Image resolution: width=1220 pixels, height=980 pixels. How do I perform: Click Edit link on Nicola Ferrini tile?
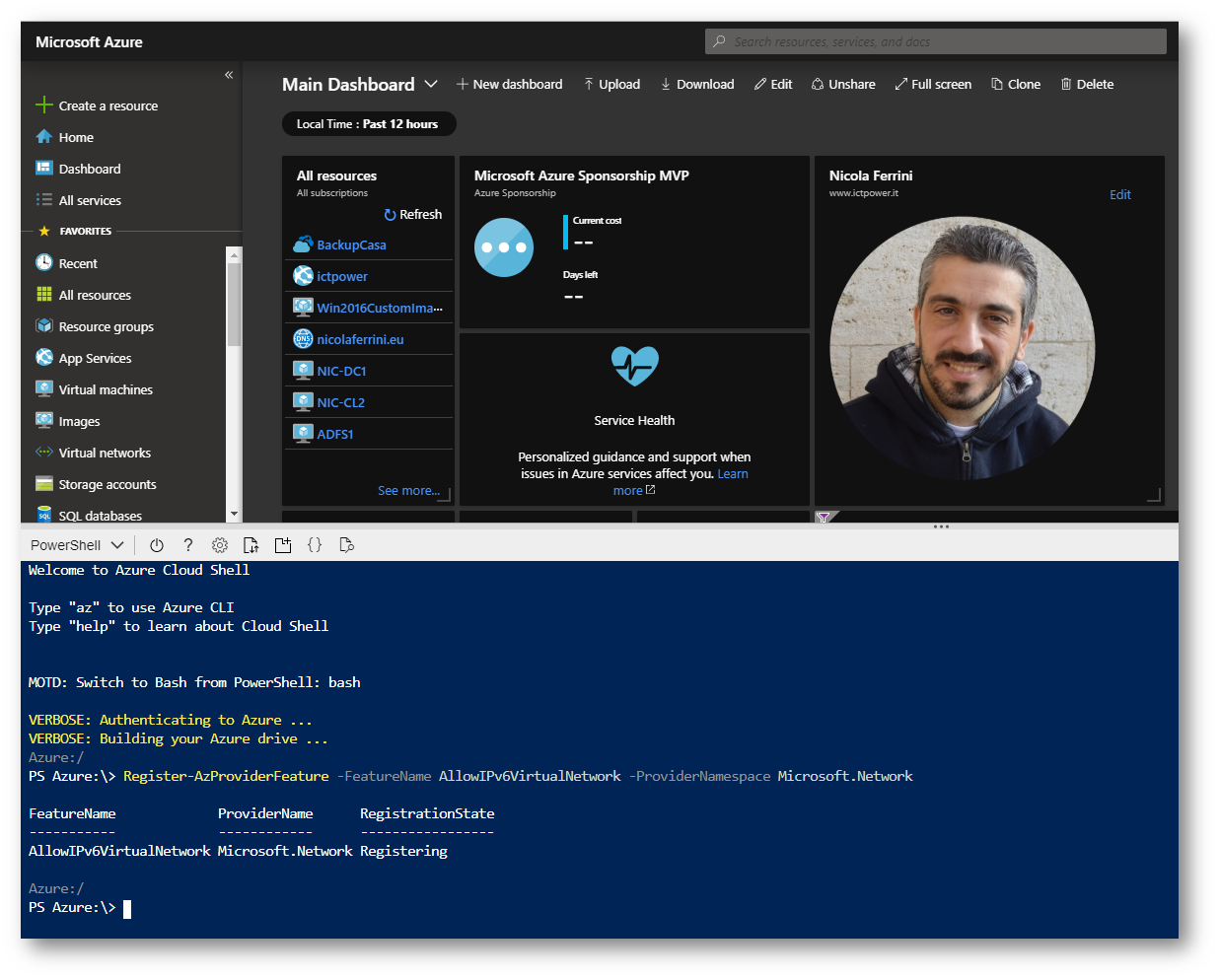click(1120, 195)
